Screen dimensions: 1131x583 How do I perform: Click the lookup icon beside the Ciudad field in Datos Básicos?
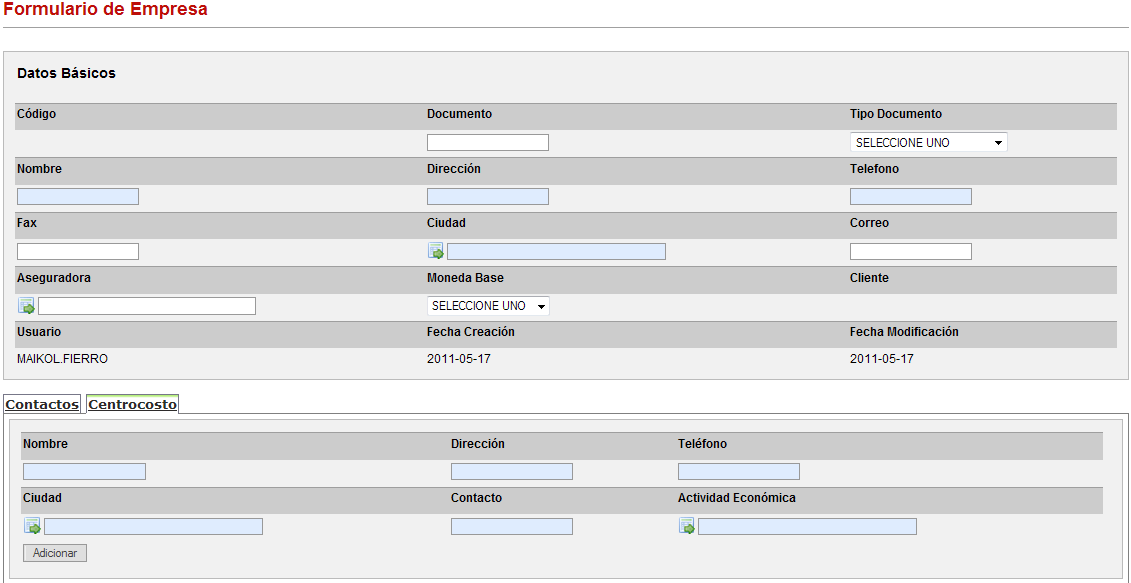coord(435,251)
